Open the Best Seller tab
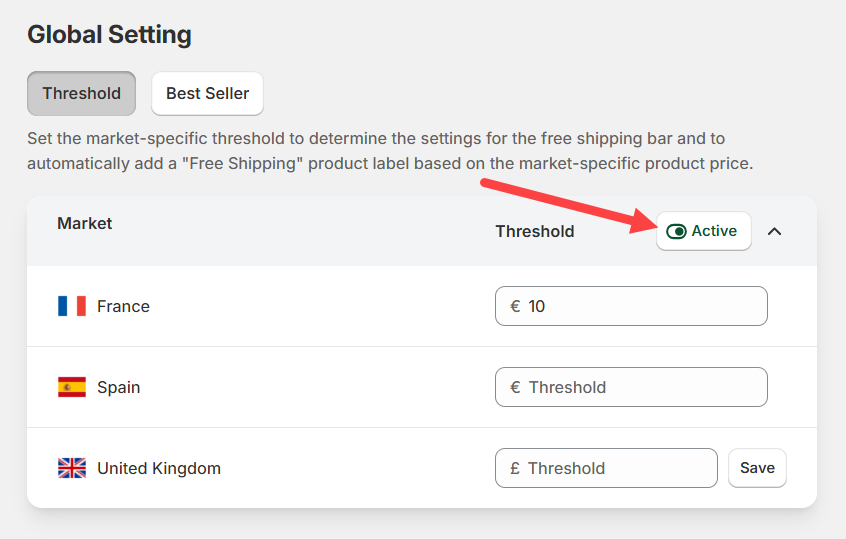846x539 pixels. tap(207, 93)
